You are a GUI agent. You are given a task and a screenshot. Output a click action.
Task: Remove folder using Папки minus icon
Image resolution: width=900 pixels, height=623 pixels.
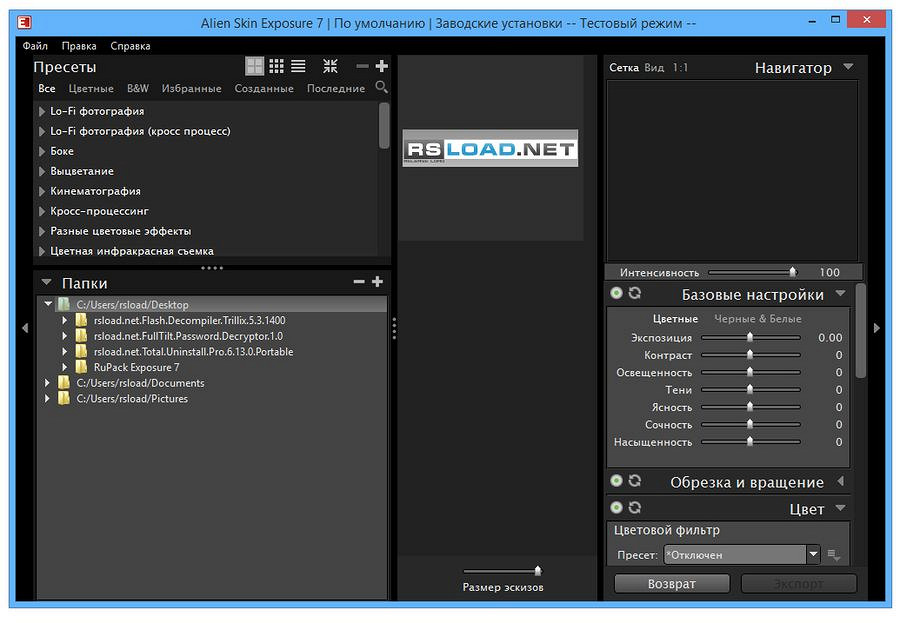[x=359, y=282]
